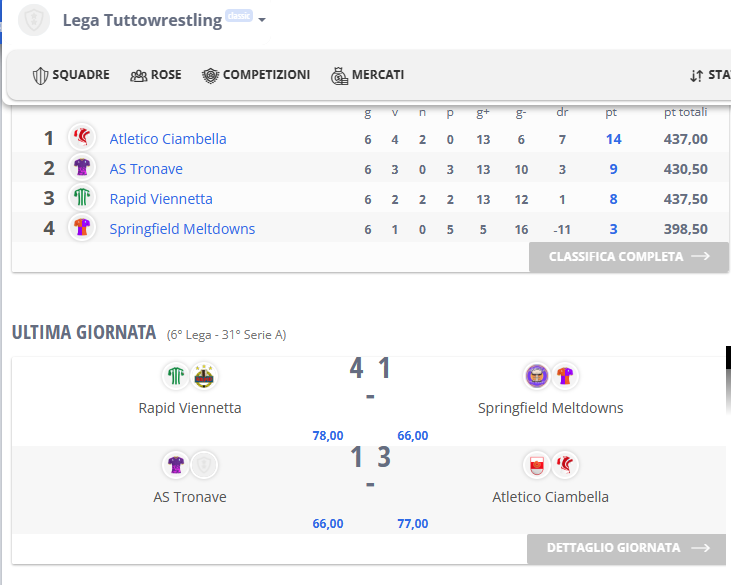The height and width of the screenshot is (585, 731).
Task: Expand the Lega Tuttowrestling league dropdown arrow
Action: pos(262,20)
